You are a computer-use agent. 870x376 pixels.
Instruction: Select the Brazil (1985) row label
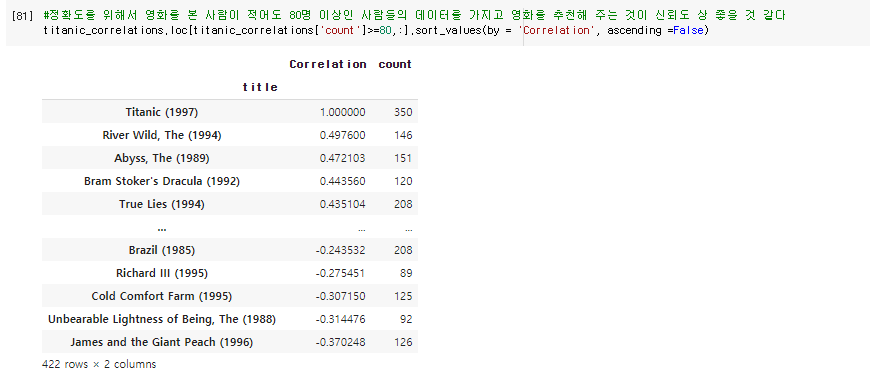pyautogui.click(x=161, y=250)
